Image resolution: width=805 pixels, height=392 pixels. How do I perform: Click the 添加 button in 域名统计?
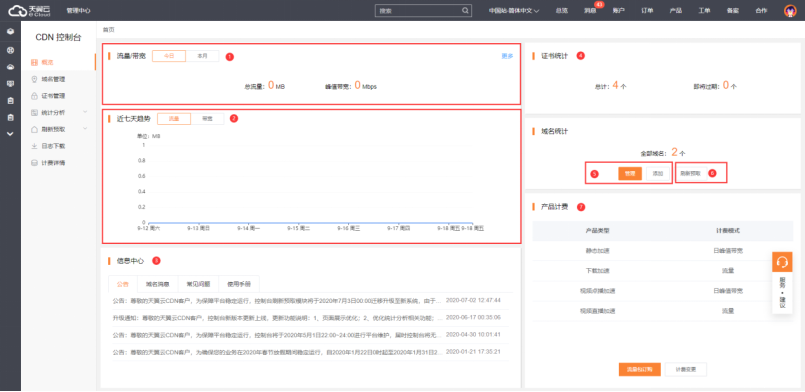658,173
